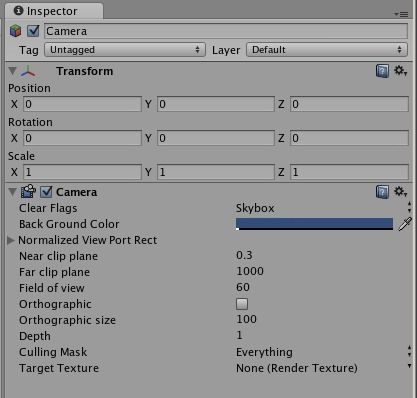This screenshot has height=398, width=417.
Task: Disable the Camera component checkbox
Action: (x=46, y=192)
